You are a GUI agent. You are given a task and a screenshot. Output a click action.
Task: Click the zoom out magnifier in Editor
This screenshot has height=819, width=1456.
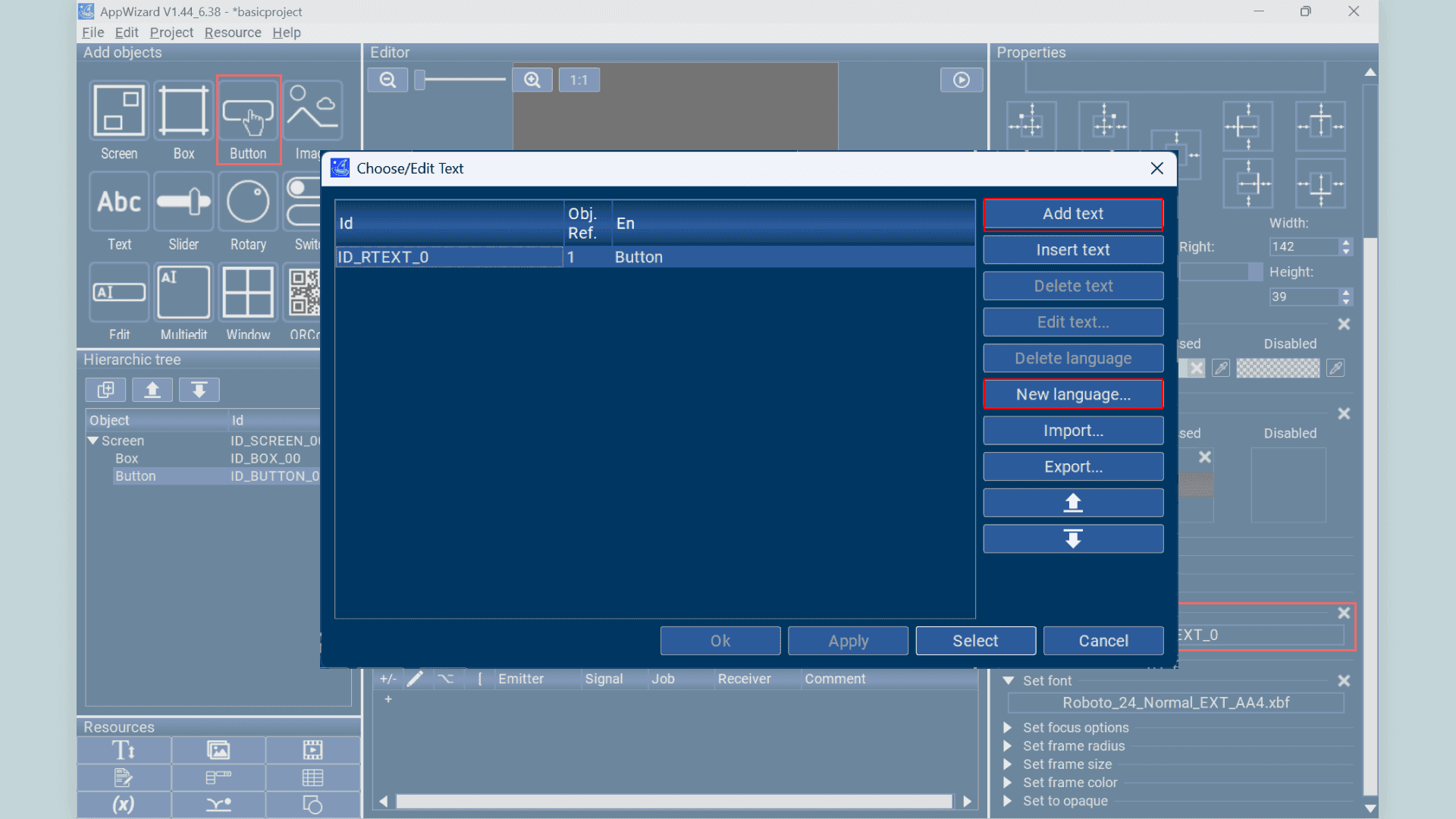click(388, 80)
